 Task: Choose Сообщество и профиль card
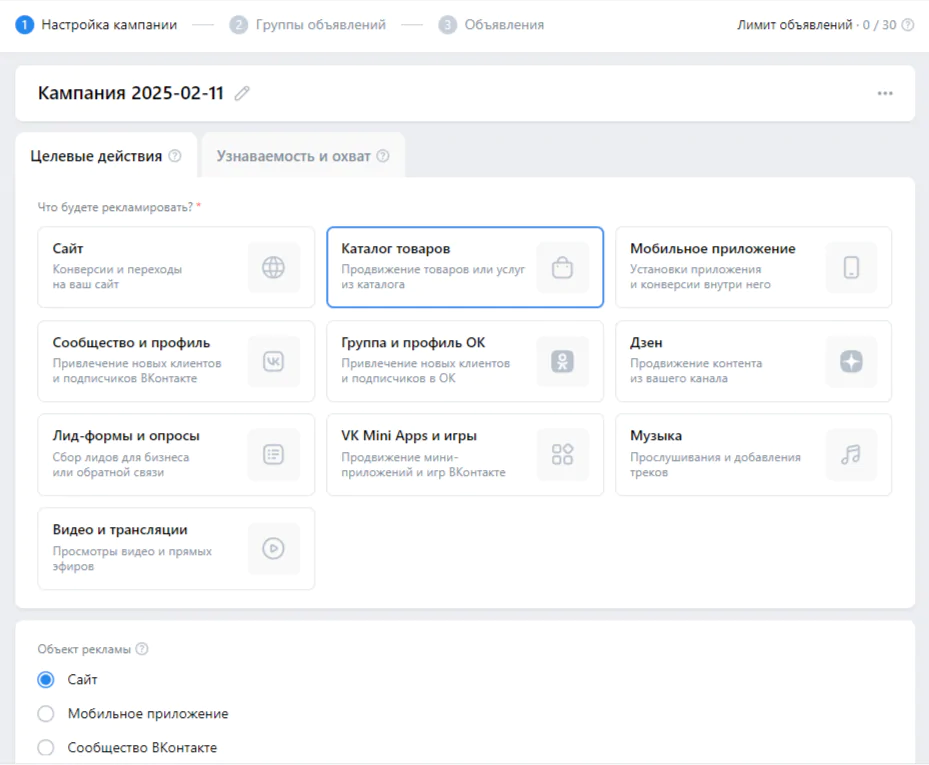[176, 361]
